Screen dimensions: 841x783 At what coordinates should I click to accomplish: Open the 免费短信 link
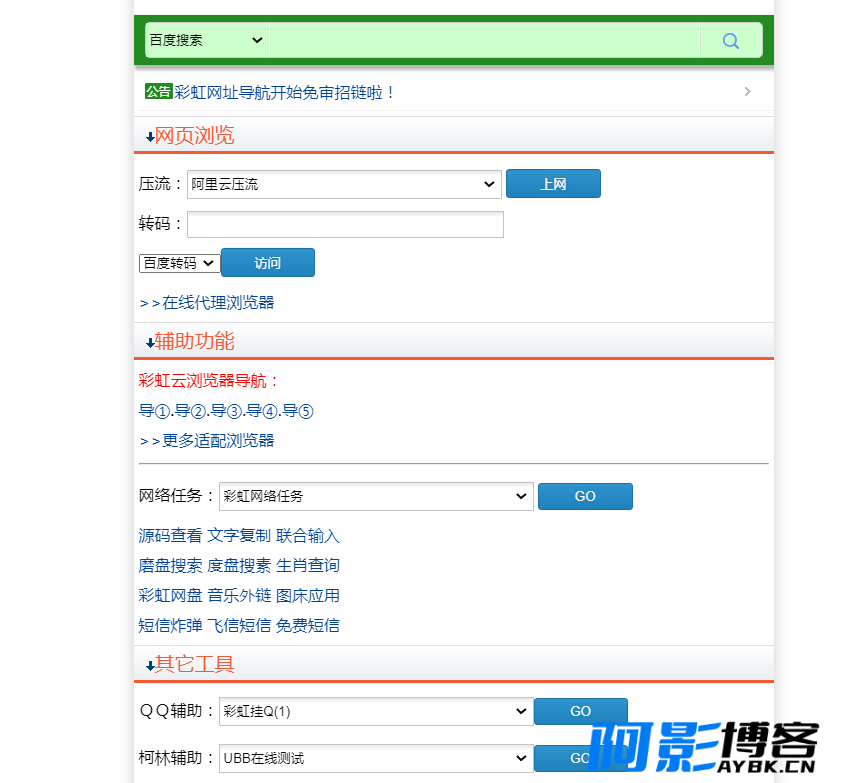(x=308, y=626)
